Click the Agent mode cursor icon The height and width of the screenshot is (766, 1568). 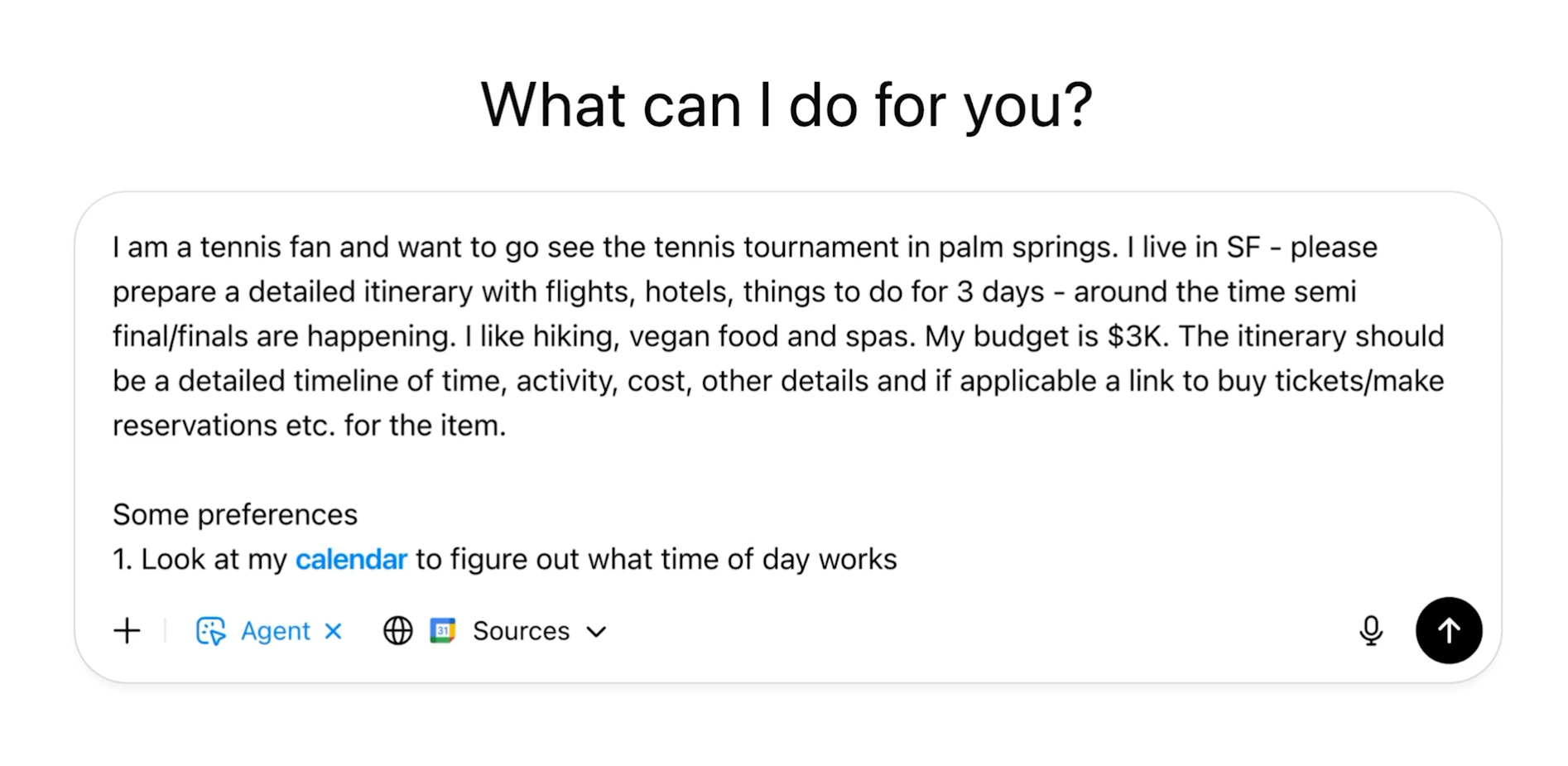210,631
